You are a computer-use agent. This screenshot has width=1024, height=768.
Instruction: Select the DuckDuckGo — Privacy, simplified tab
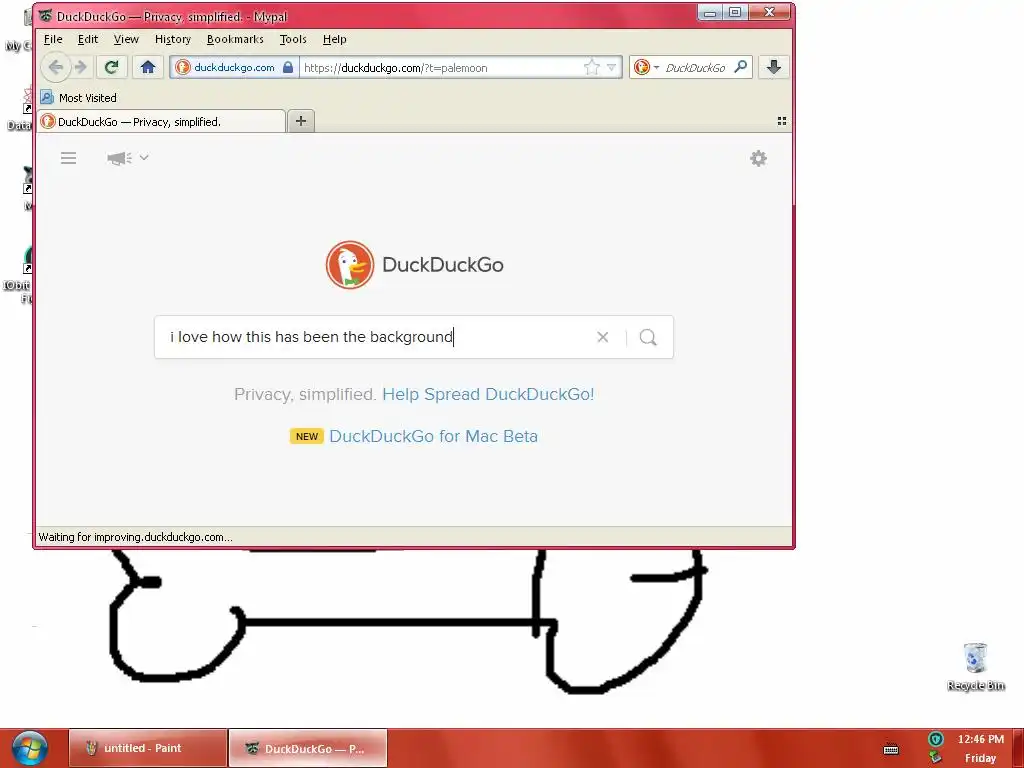click(161, 121)
